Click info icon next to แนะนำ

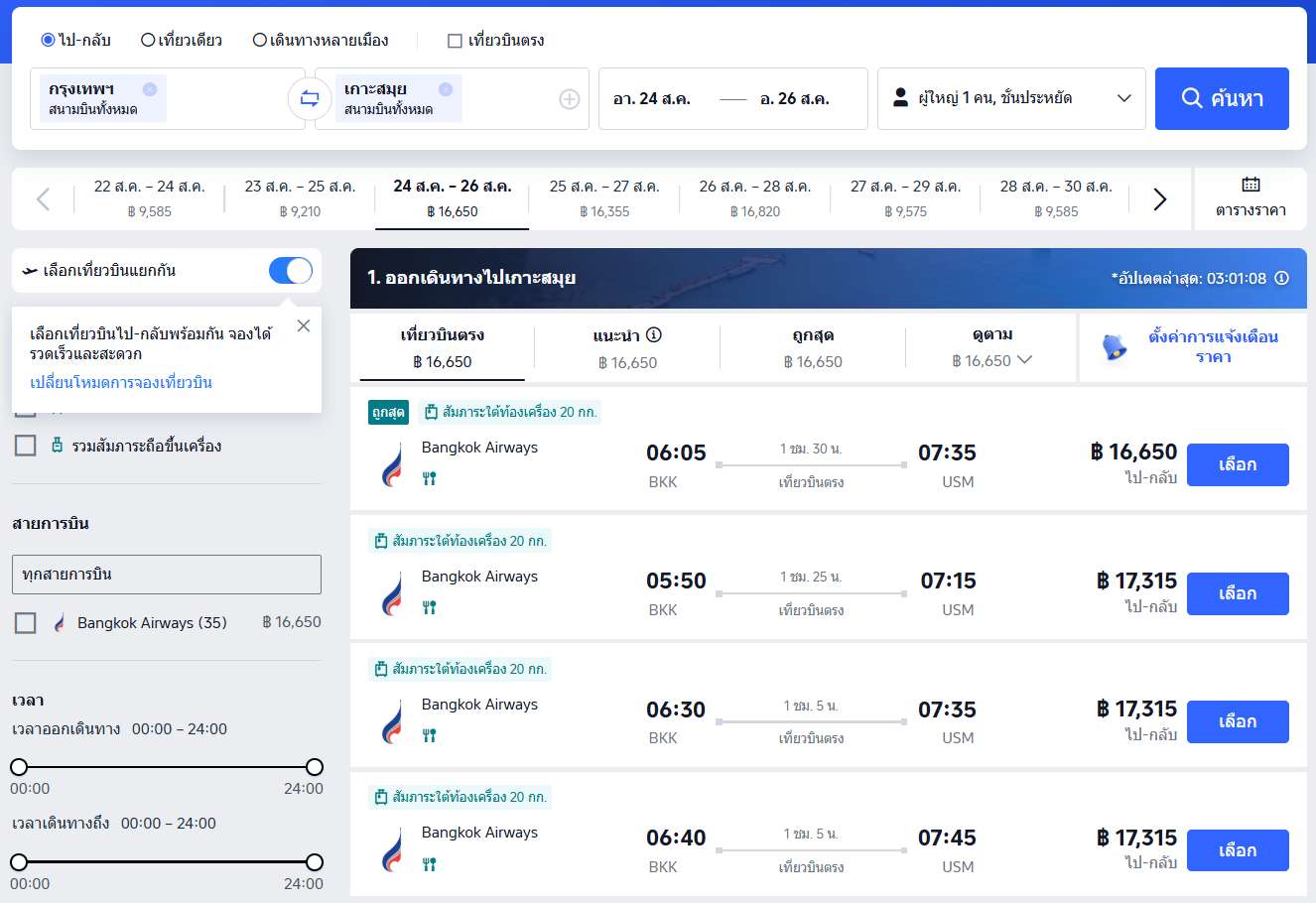(654, 335)
